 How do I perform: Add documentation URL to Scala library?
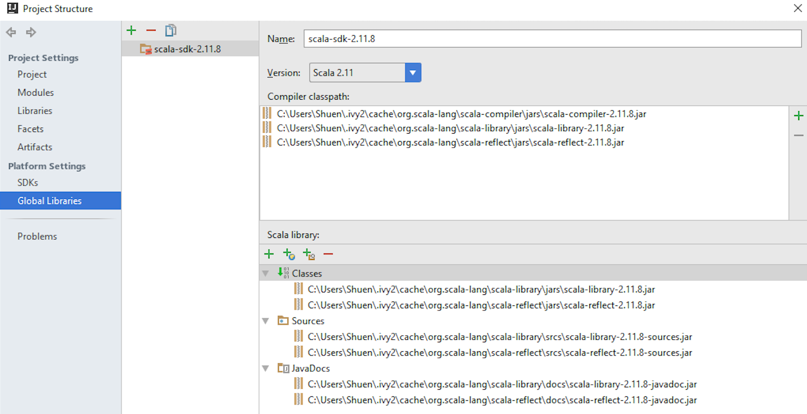coord(289,253)
